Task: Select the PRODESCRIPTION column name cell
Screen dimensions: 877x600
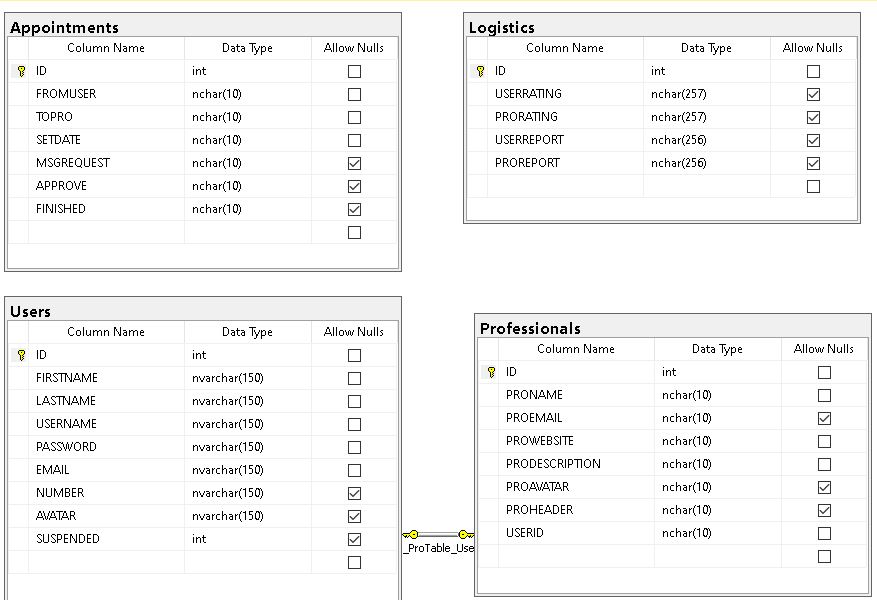Action: (576, 464)
